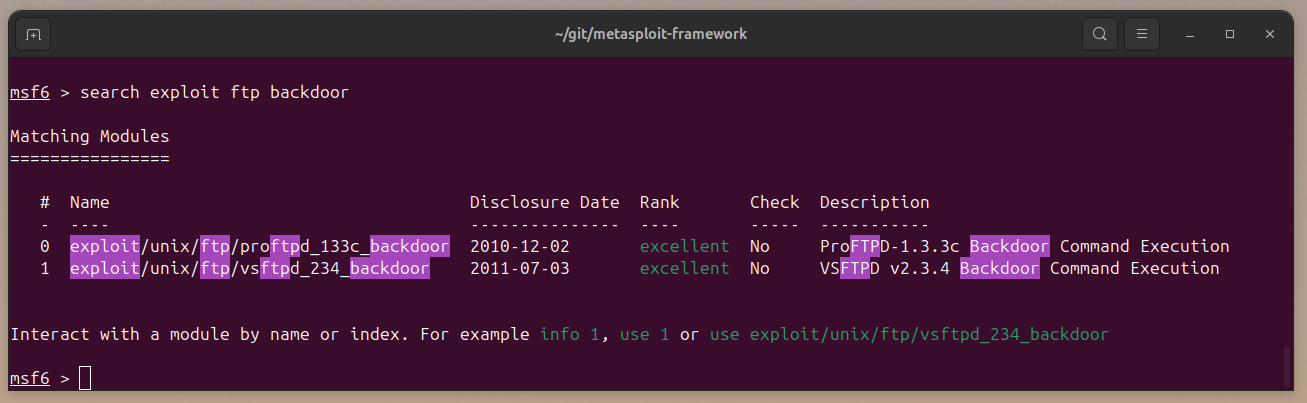Click the ProFTPD-1.3.3c Backdoor description

(x=1025, y=246)
